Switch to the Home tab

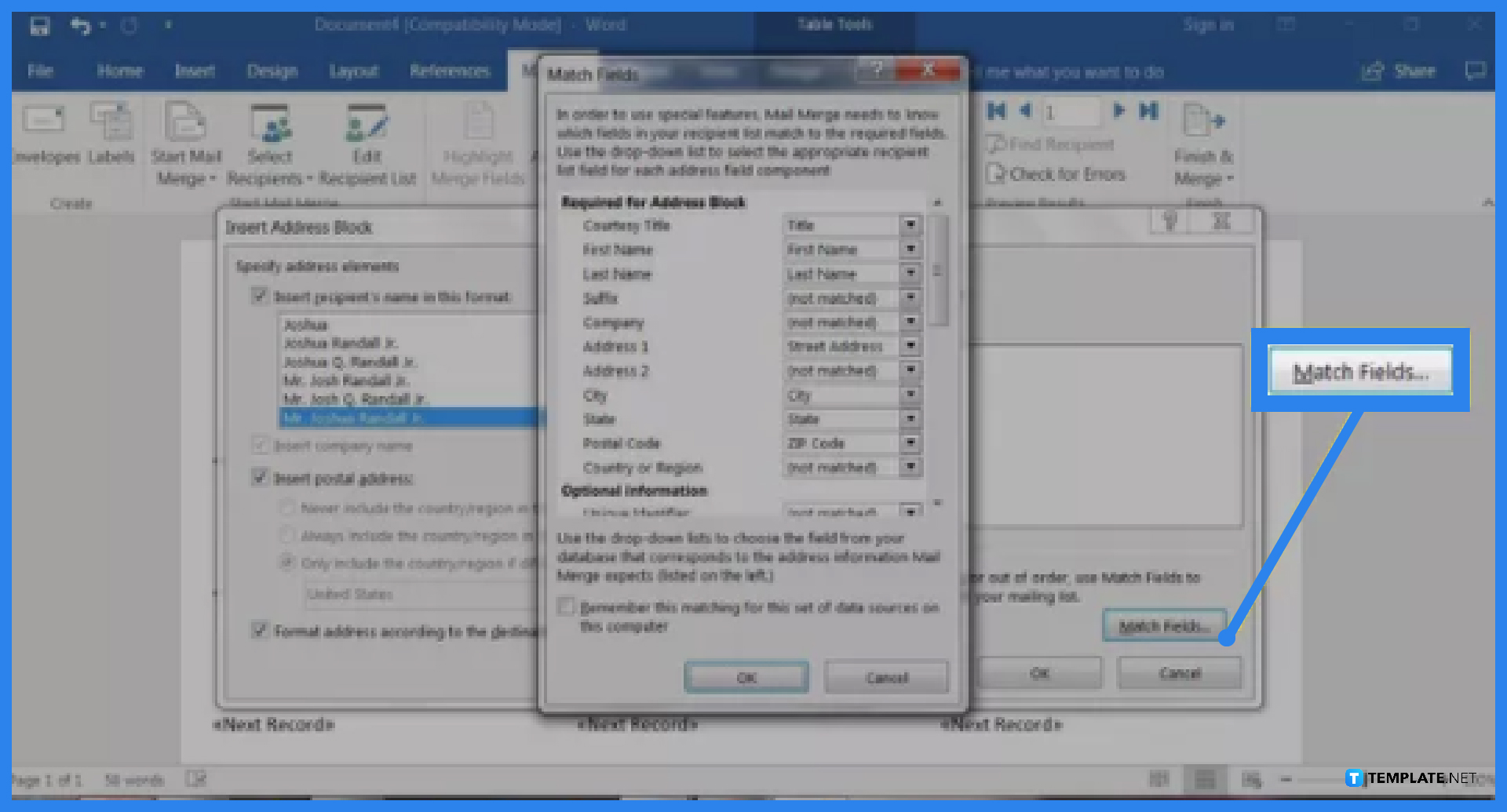pyautogui.click(x=119, y=71)
